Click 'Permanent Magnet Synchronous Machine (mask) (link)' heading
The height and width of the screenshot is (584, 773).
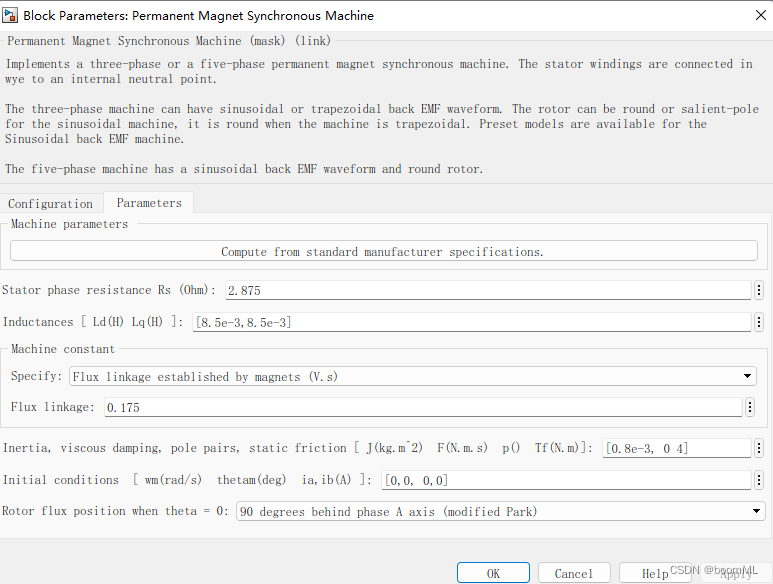[169, 41]
